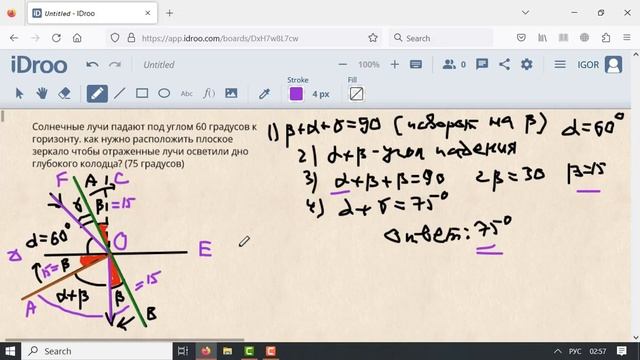Select the eyedropper color picker tool
The width and height of the screenshot is (640, 360).
coord(264,94)
